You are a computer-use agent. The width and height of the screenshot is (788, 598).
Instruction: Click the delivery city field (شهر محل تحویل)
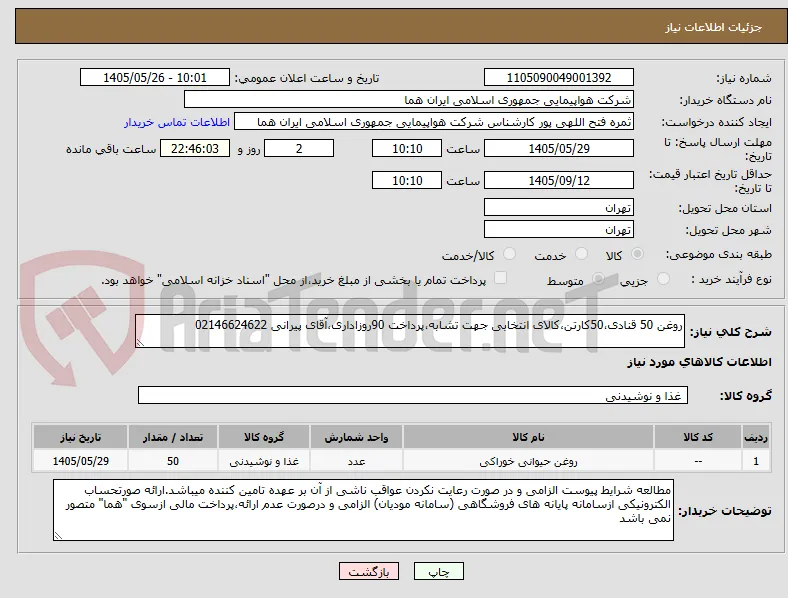[x=559, y=229]
